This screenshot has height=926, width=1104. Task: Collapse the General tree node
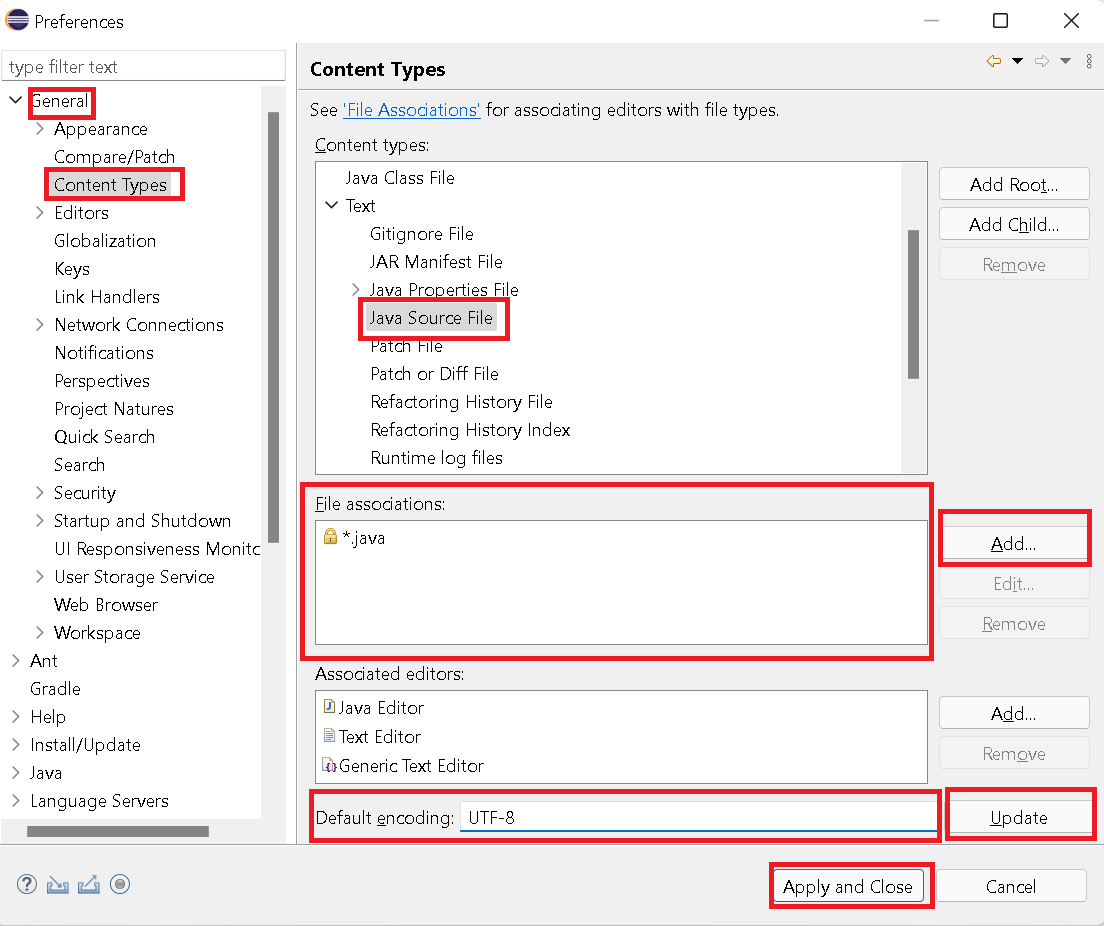click(x=15, y=101)
